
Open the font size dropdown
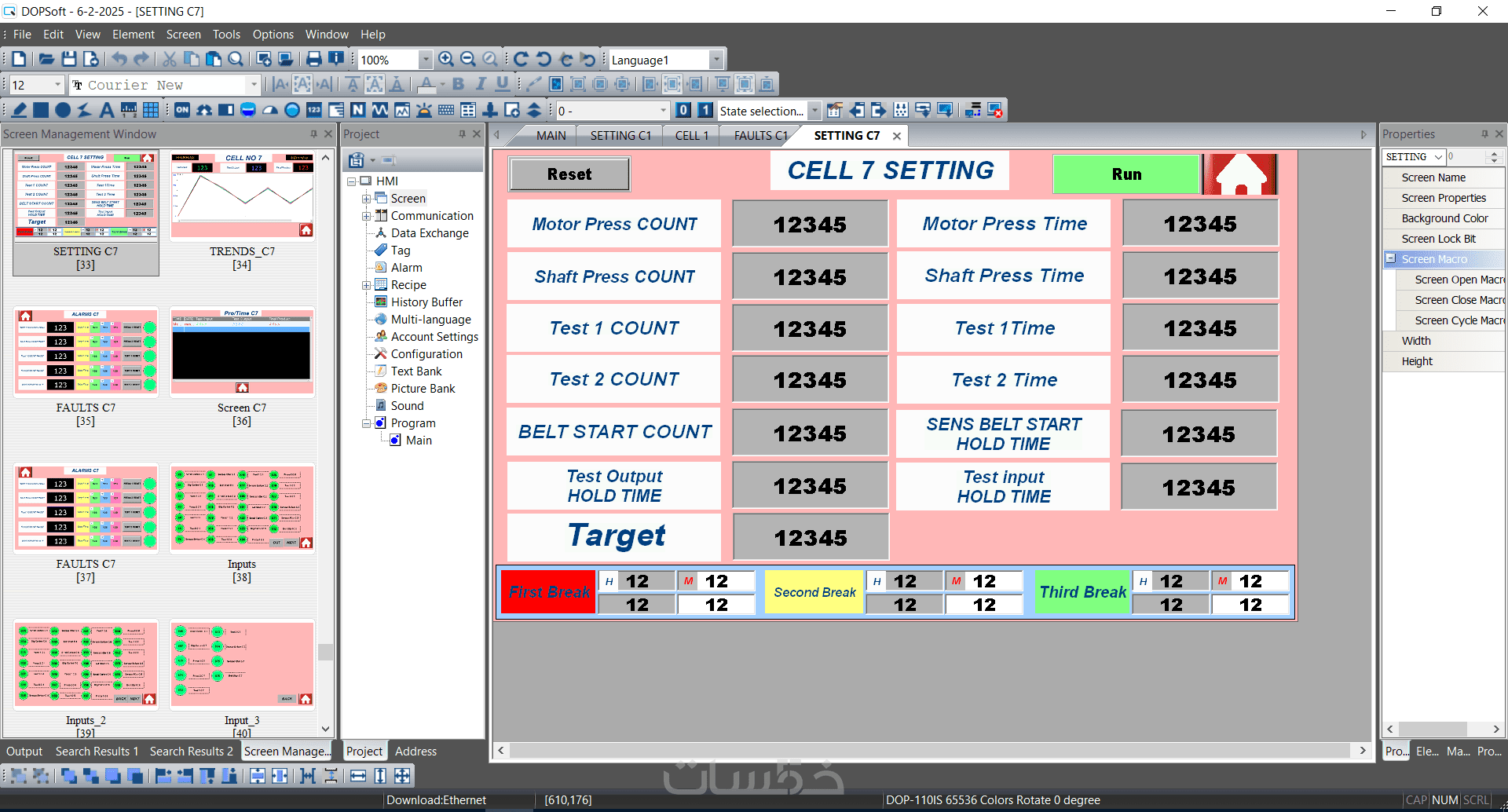pos(57,85)
